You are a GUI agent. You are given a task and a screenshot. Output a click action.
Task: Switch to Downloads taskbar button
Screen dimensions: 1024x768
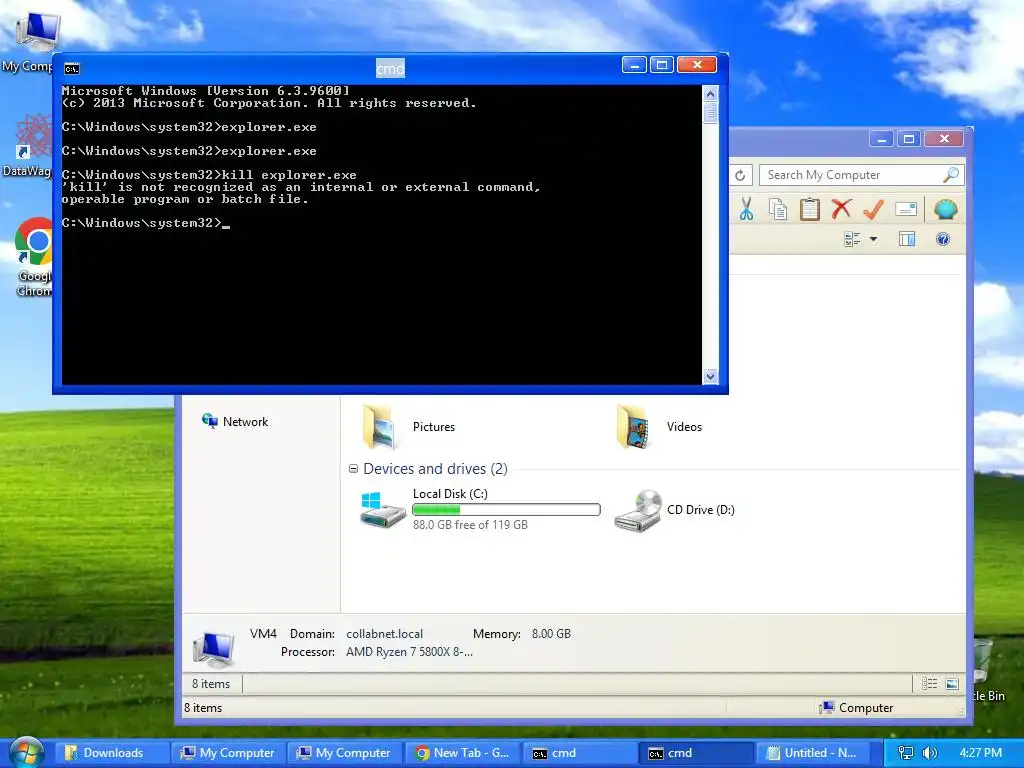(x=111, y=753)
